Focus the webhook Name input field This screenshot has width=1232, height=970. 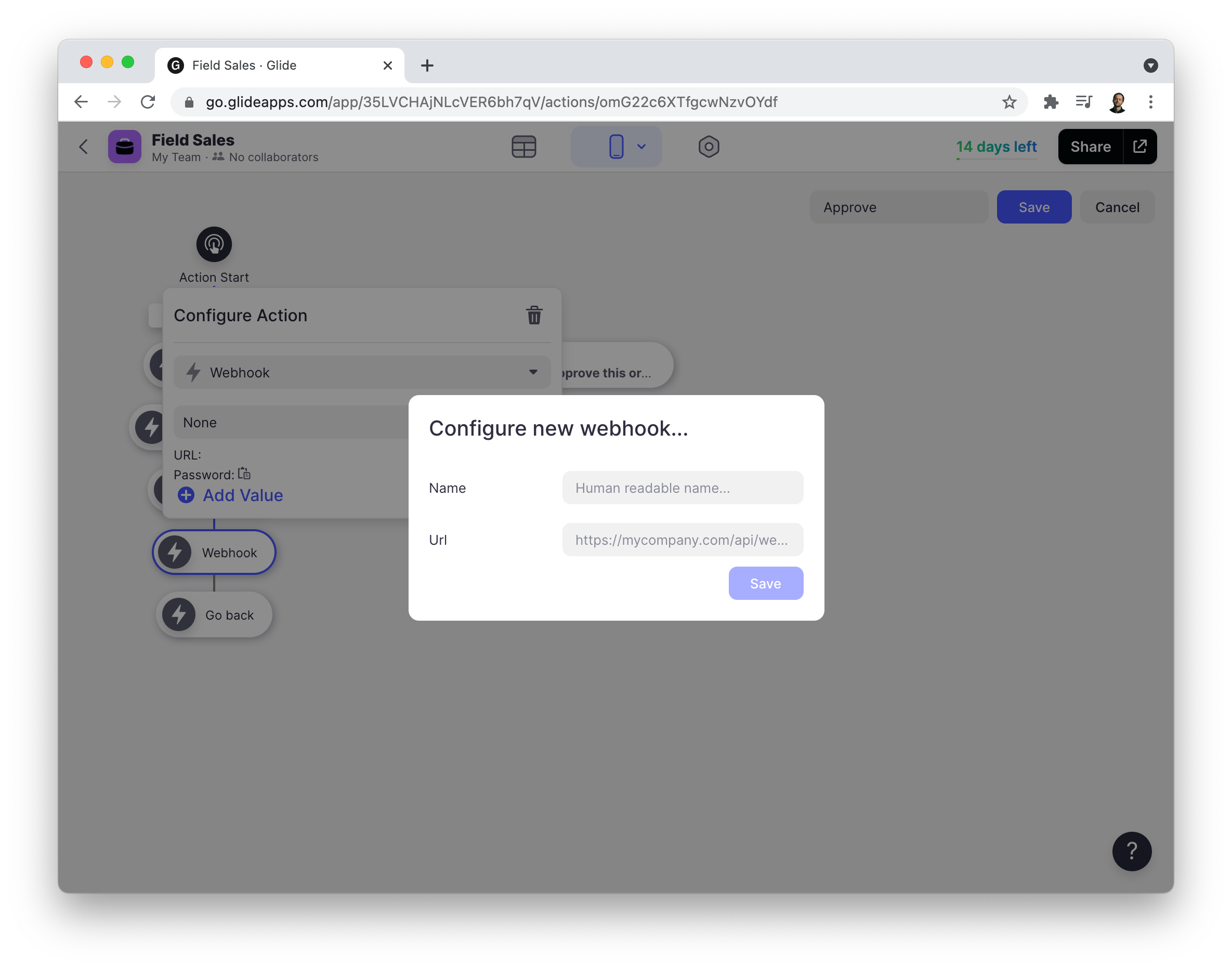(x=682, y=487)
